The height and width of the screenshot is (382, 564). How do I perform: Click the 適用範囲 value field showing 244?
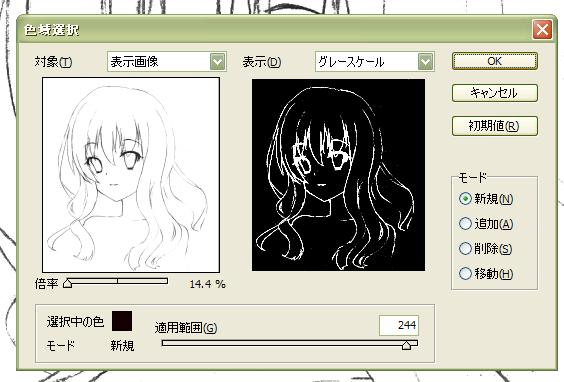(x=399, y=326)
